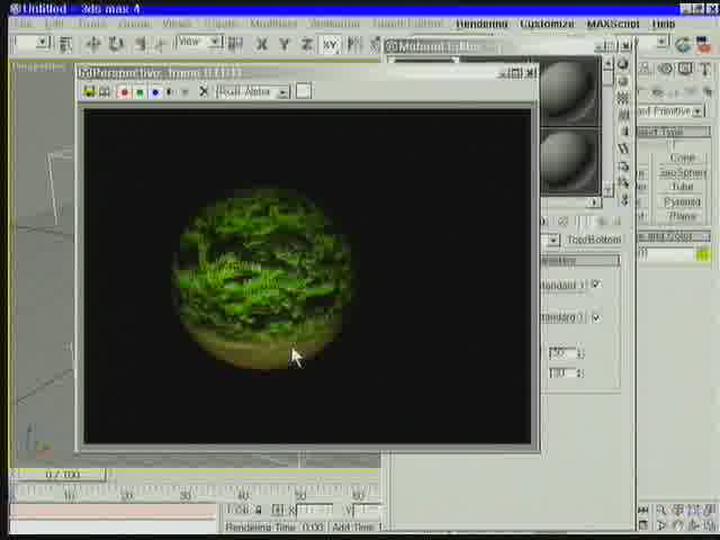
Task: Click the X coordinate input field
Action: tap(315, 510)
